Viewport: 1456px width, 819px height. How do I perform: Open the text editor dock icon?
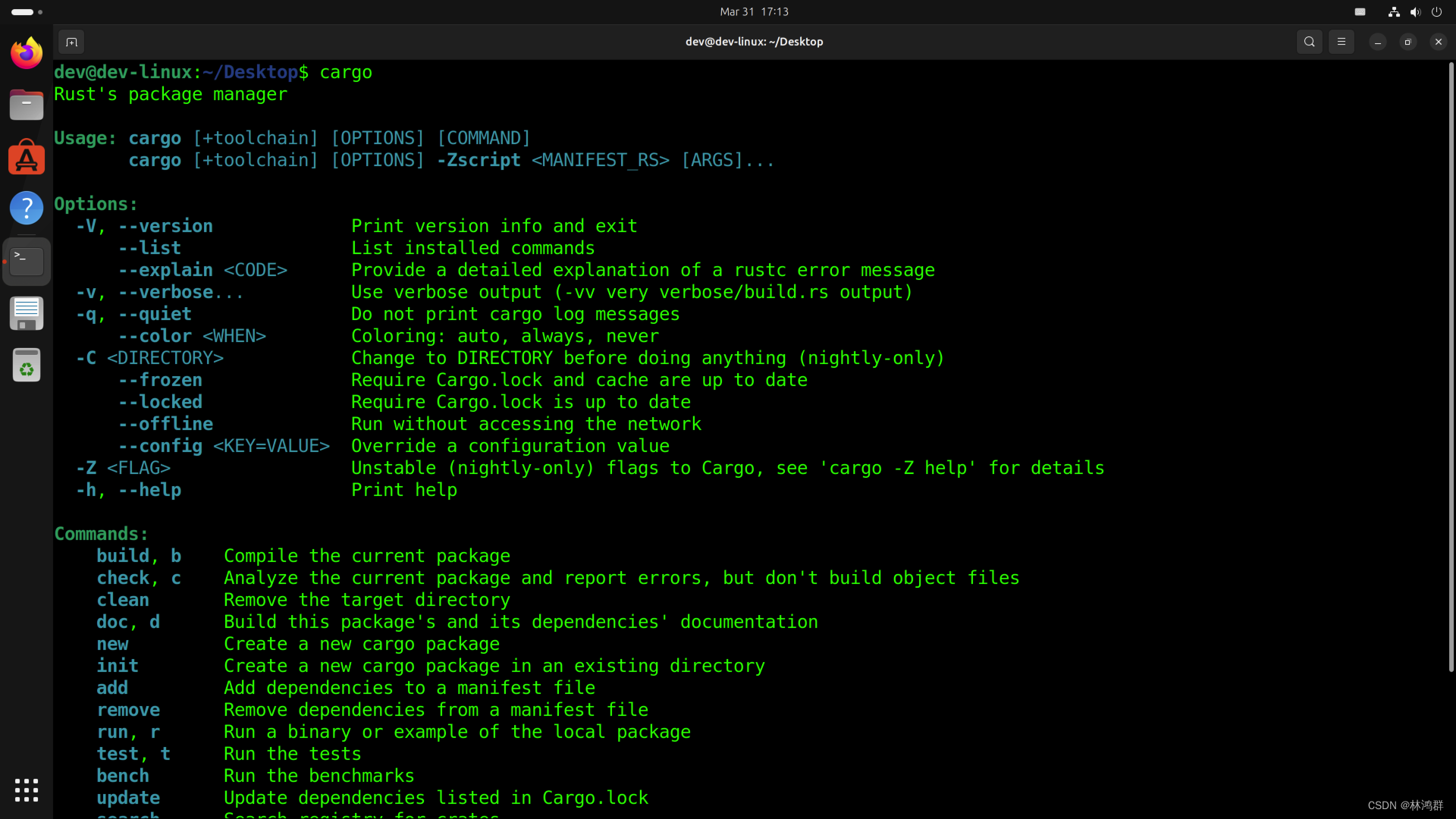(27, 313)
